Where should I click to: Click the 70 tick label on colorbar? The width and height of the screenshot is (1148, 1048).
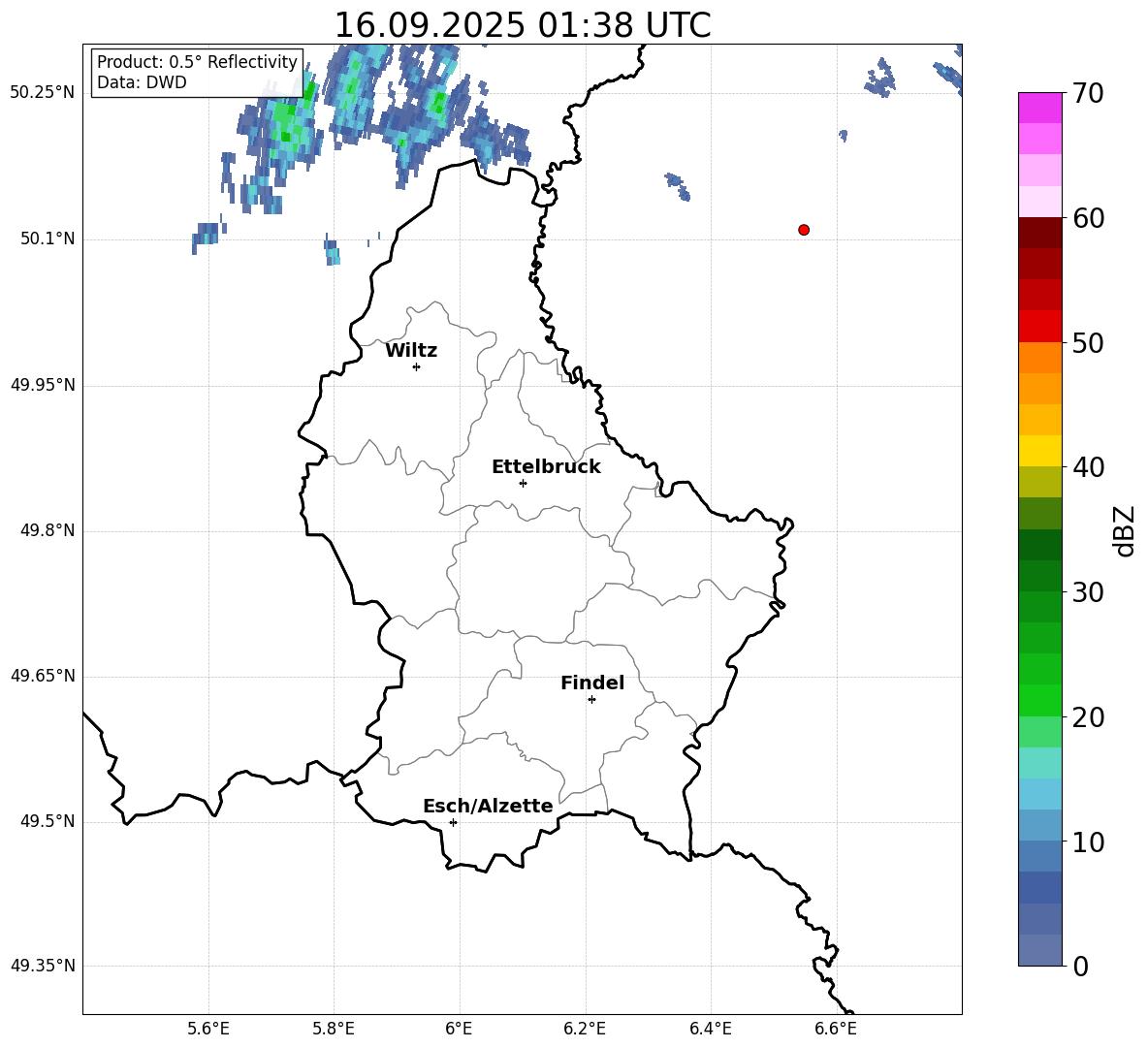(x=1088, y=93)
